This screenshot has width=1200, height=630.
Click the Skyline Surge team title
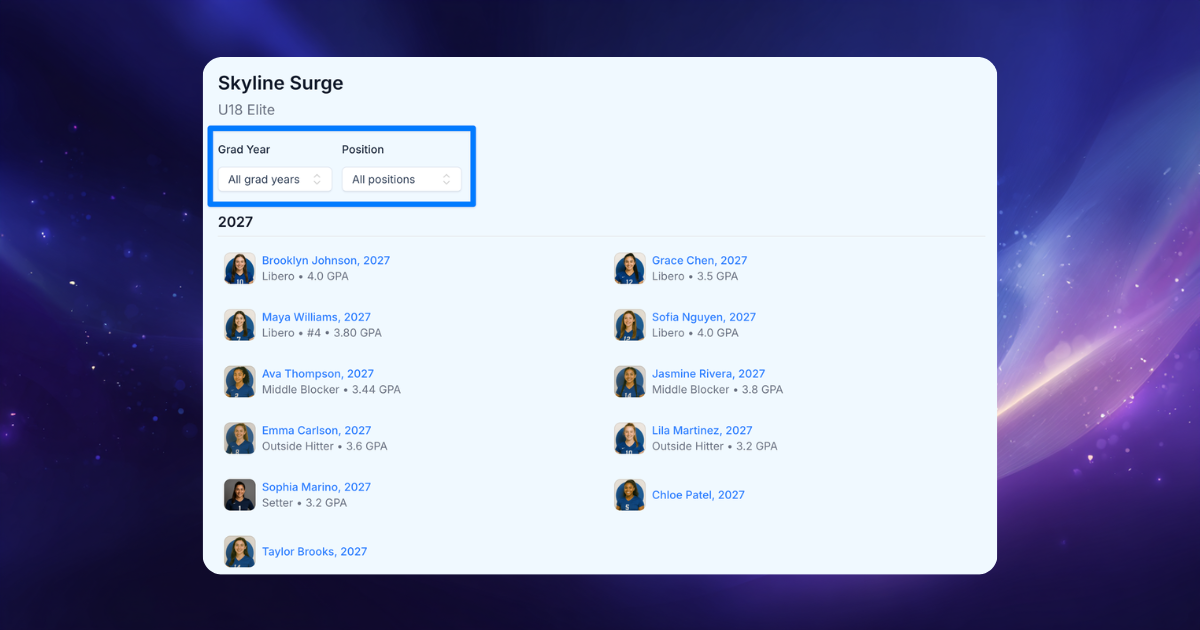[x=281, y=83]
